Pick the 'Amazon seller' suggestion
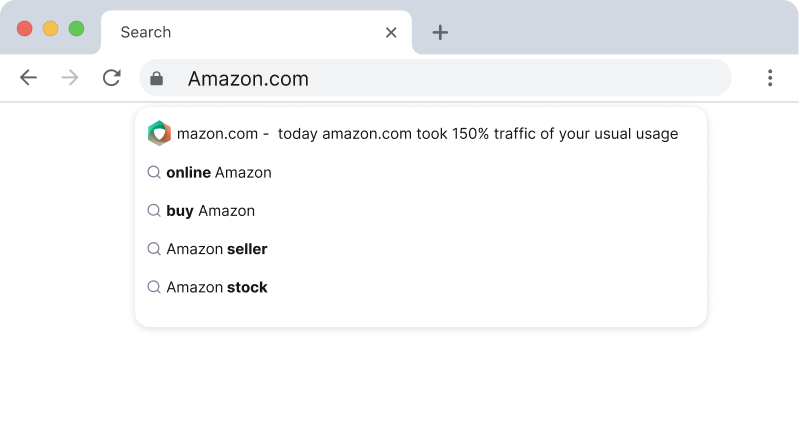The width and height of the screenshot is (800, 439). [217, 249]
